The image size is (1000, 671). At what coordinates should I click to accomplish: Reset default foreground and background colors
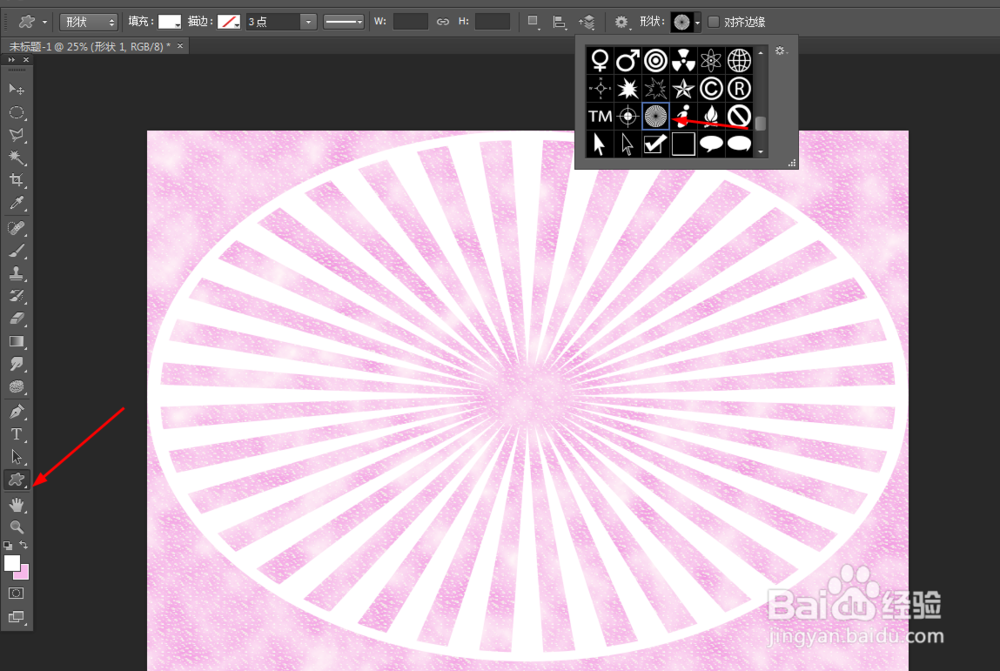click(x=8, y=546)
